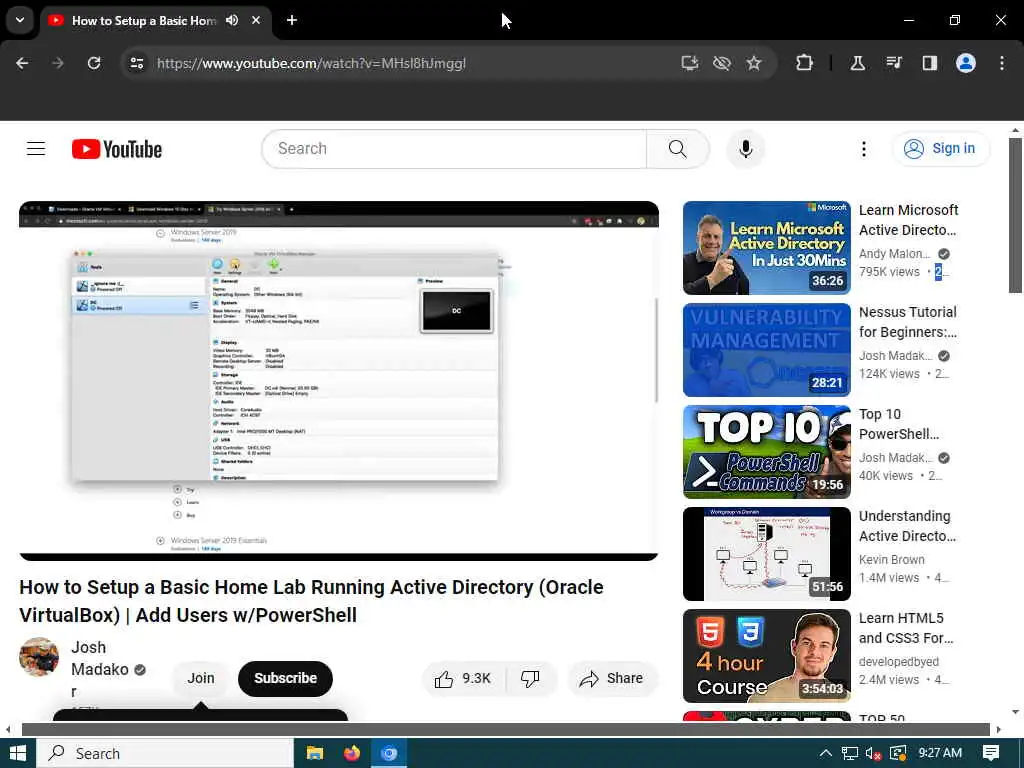This screenshot has height=768, width=1024.
Task: Go back with browser back arrow
Action: pyautogui.click(x=22, y=63)
